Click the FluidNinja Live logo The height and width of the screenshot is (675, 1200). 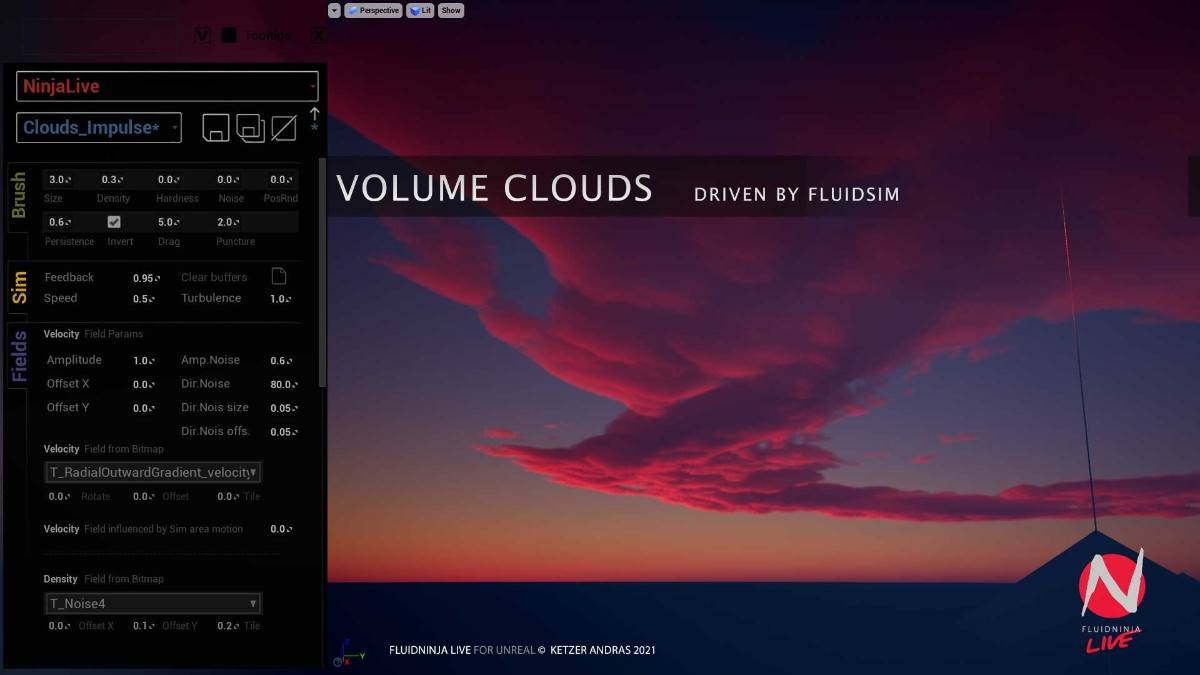click(1112, 600)
